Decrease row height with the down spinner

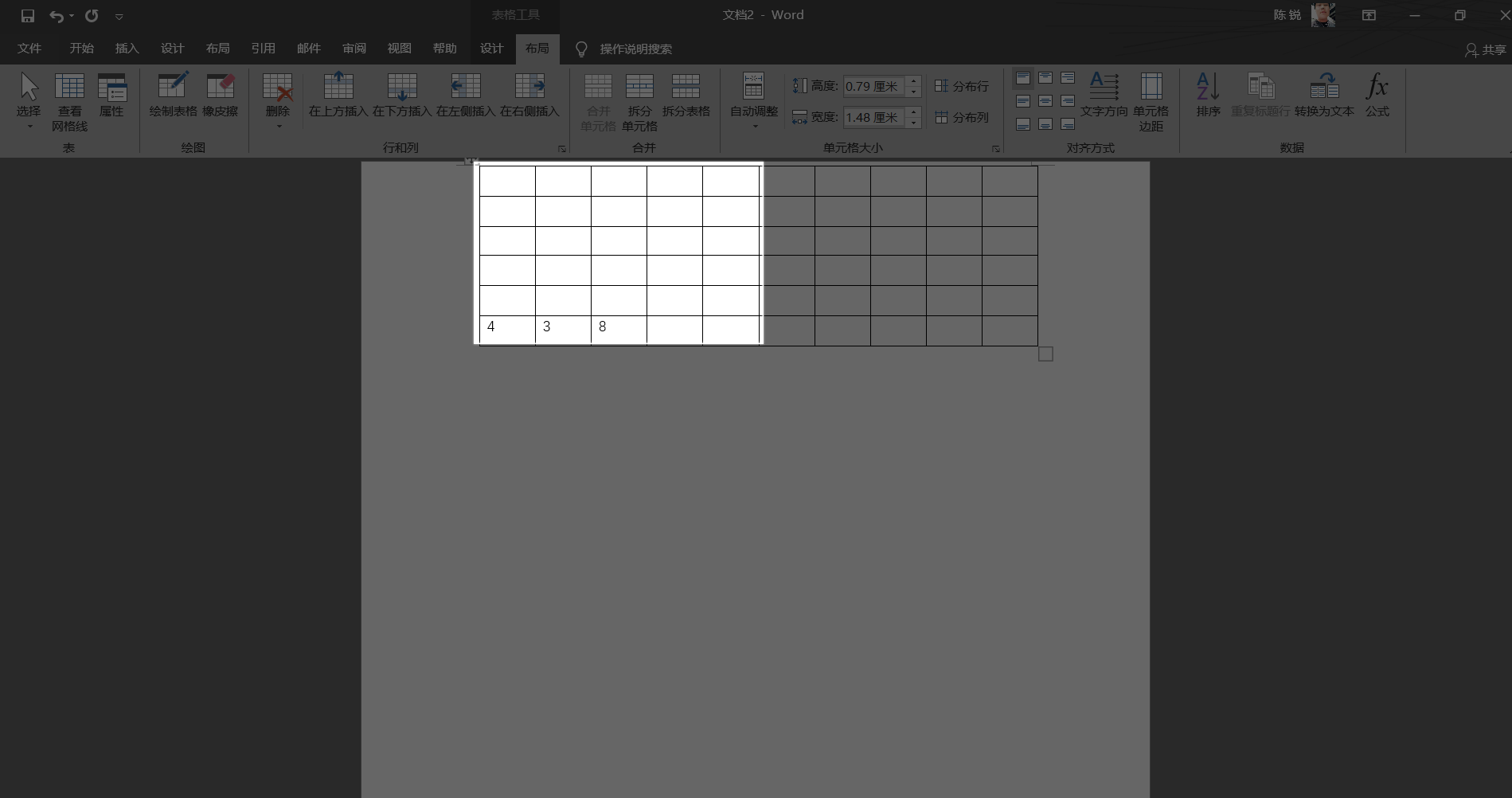coord(914,92)
